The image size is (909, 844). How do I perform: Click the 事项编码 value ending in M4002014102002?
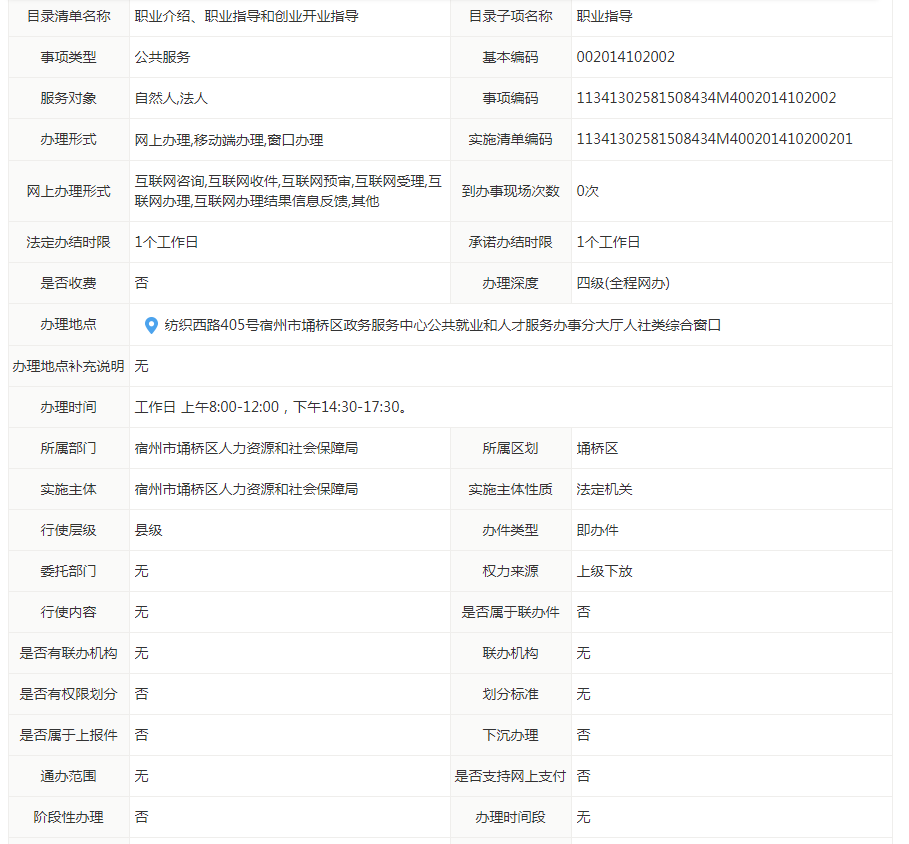tap(706, 98)
